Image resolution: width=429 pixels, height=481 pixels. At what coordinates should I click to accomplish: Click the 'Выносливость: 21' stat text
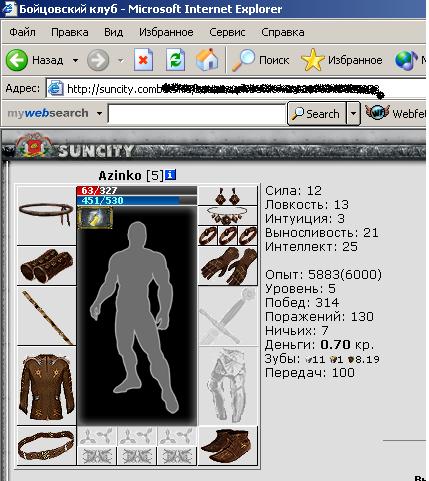[x=322, y=233]
